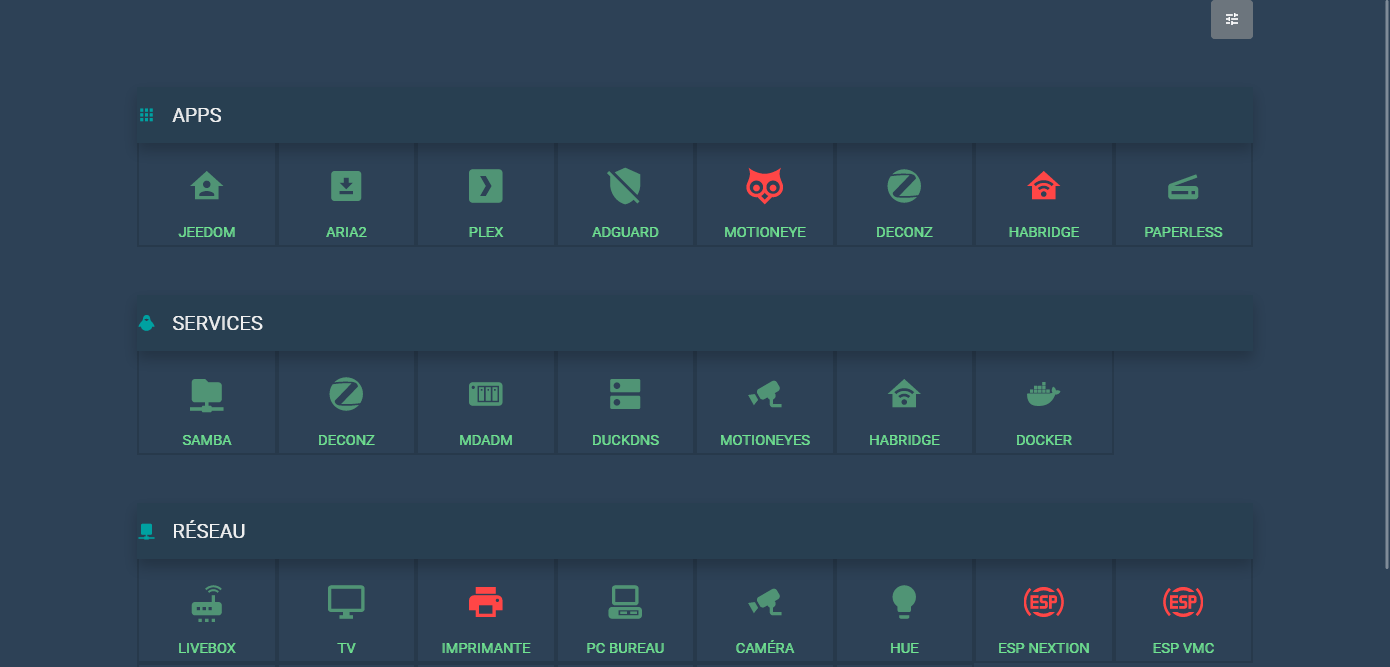Click the IMPRIMANTE label
1390x667 pixels.
486,648
